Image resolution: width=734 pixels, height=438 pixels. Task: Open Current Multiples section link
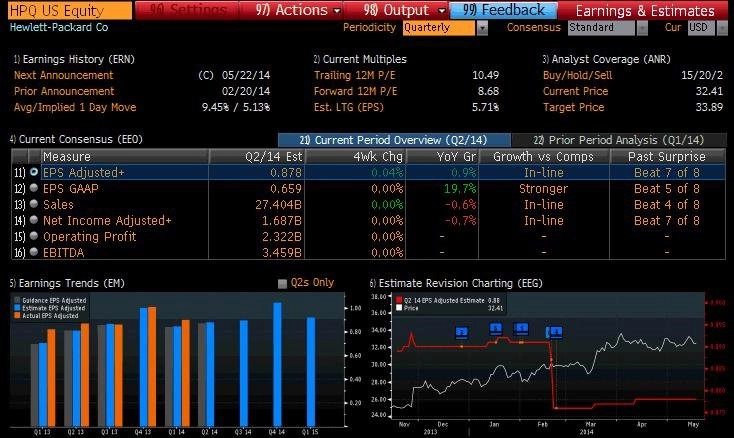(x=360, y=59)
